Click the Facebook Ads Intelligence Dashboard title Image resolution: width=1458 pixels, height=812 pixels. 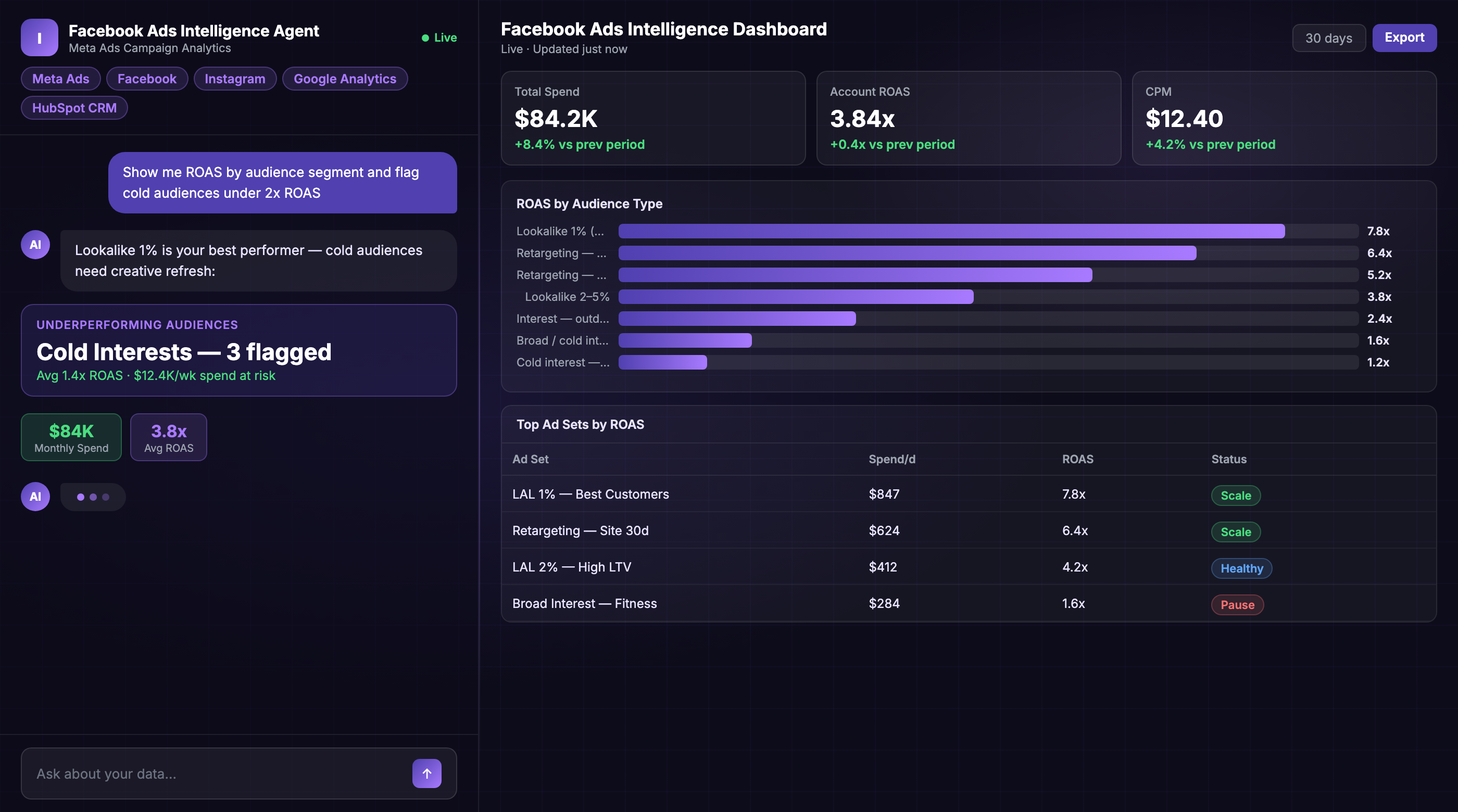664,29
